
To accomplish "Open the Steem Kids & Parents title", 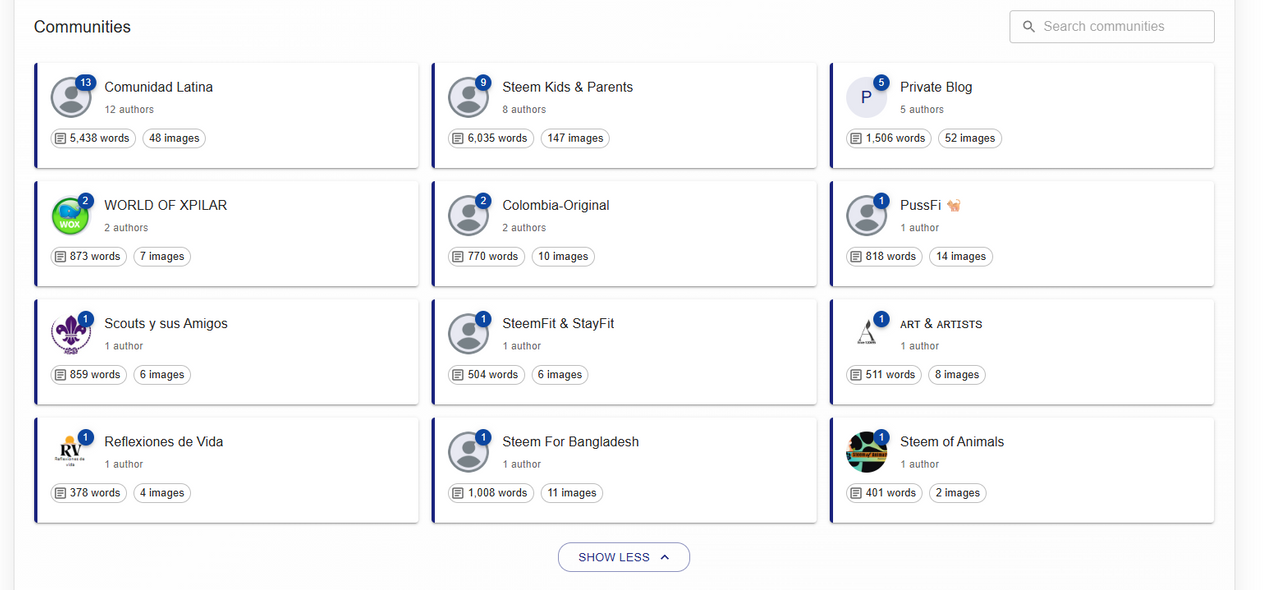I will click(x=568, y=87).
